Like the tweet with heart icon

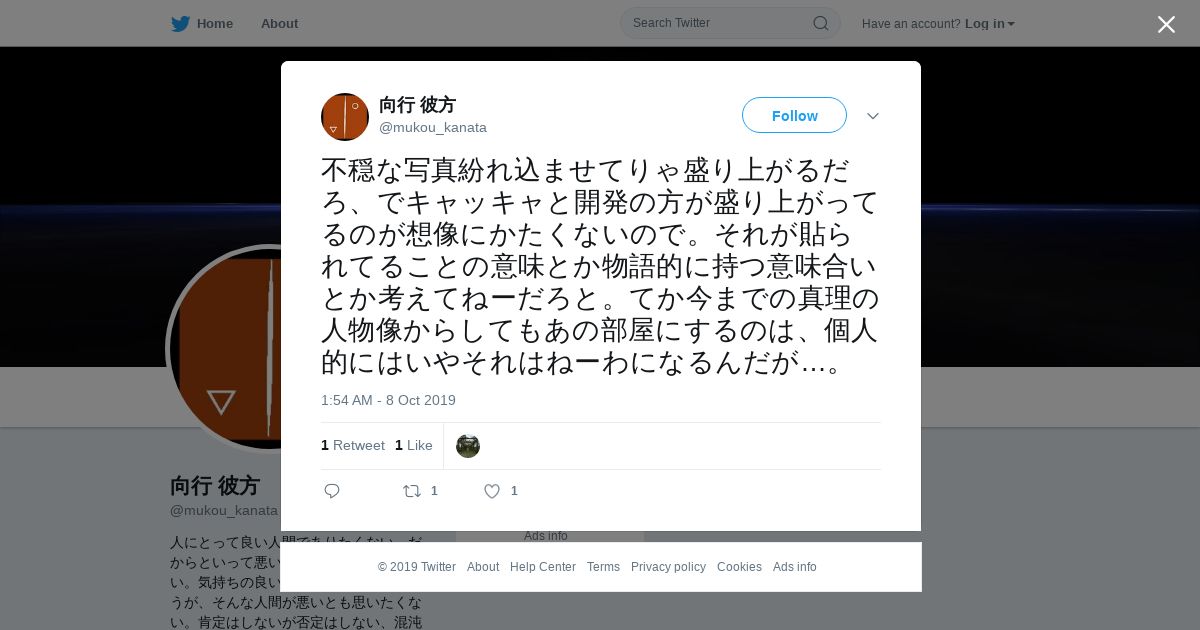click(492, 491)
